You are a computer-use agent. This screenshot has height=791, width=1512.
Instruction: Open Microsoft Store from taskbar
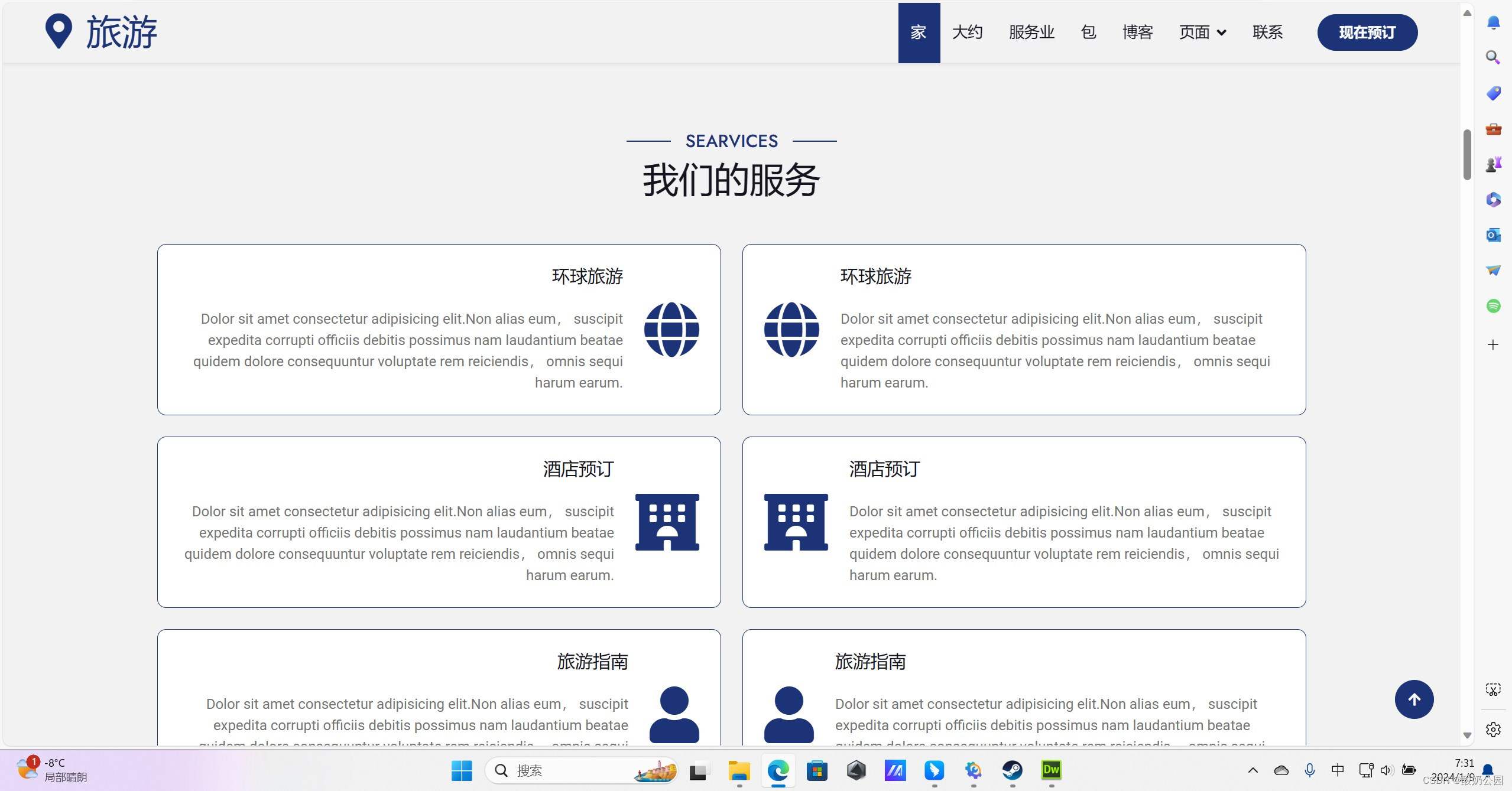pyautogui.click(x=817, y=770)
